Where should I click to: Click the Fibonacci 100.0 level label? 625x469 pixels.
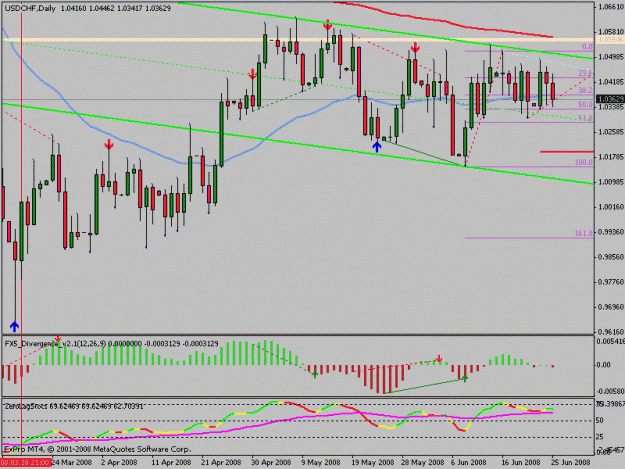click(x=584, y=163)
